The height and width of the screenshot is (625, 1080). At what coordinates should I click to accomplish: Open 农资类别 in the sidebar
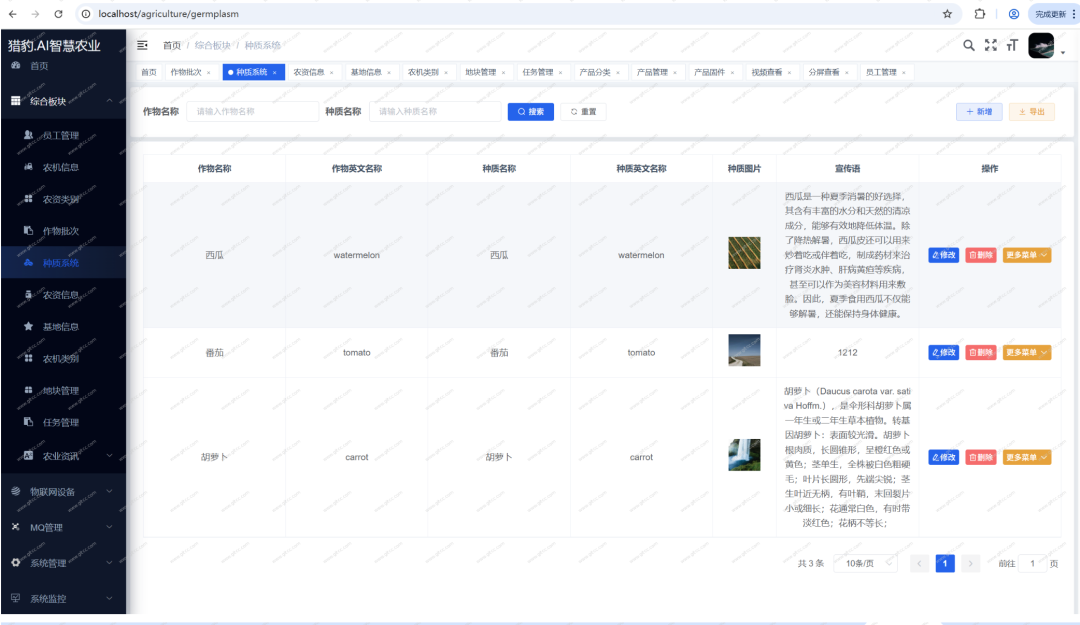tap(63, 199)
